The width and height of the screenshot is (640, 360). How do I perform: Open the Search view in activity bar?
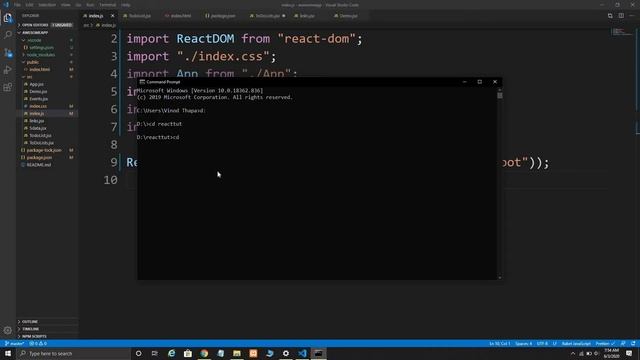(x=8, y=35)
